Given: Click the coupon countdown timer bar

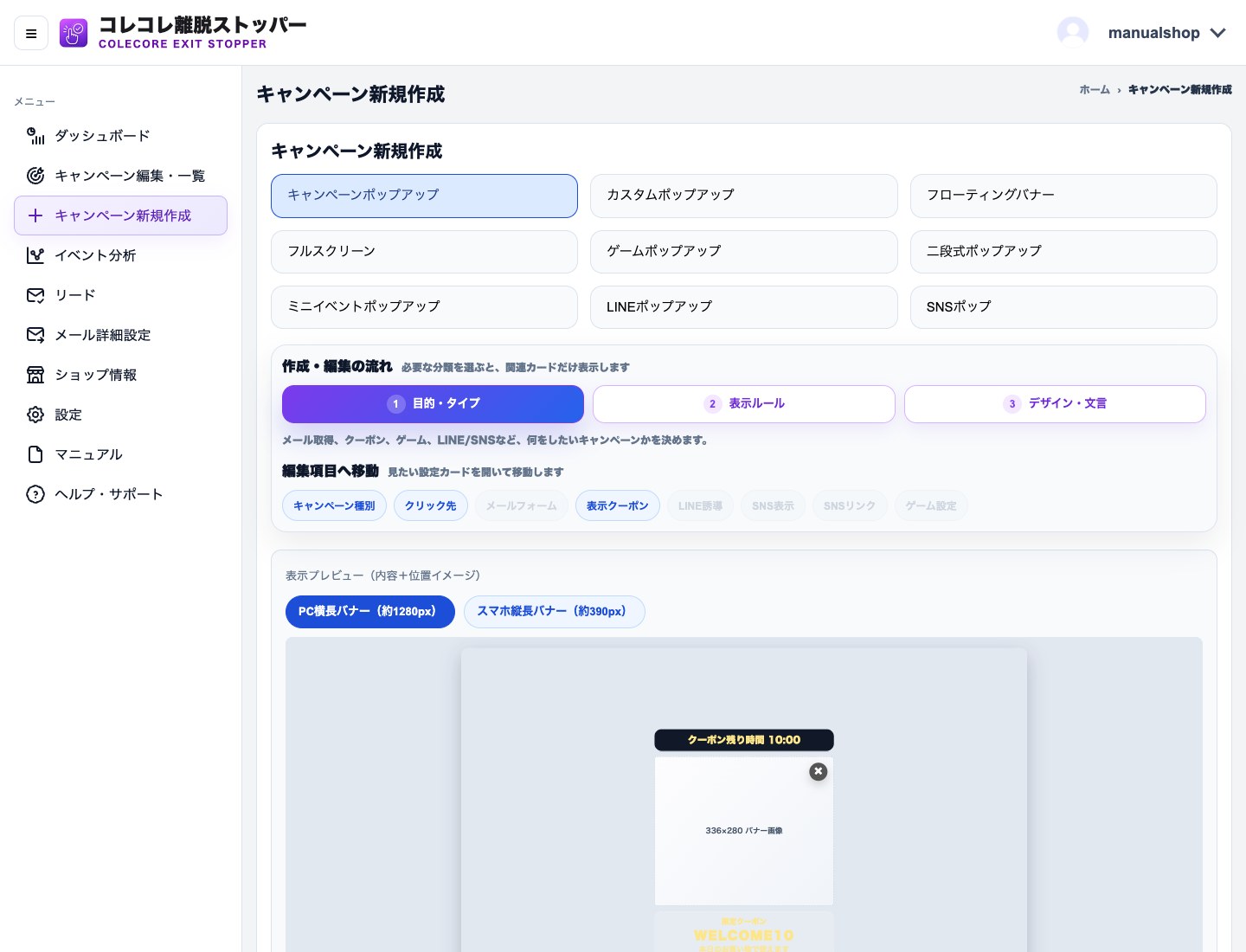Looking at the screenshot, I should click(x=744, y=740).
